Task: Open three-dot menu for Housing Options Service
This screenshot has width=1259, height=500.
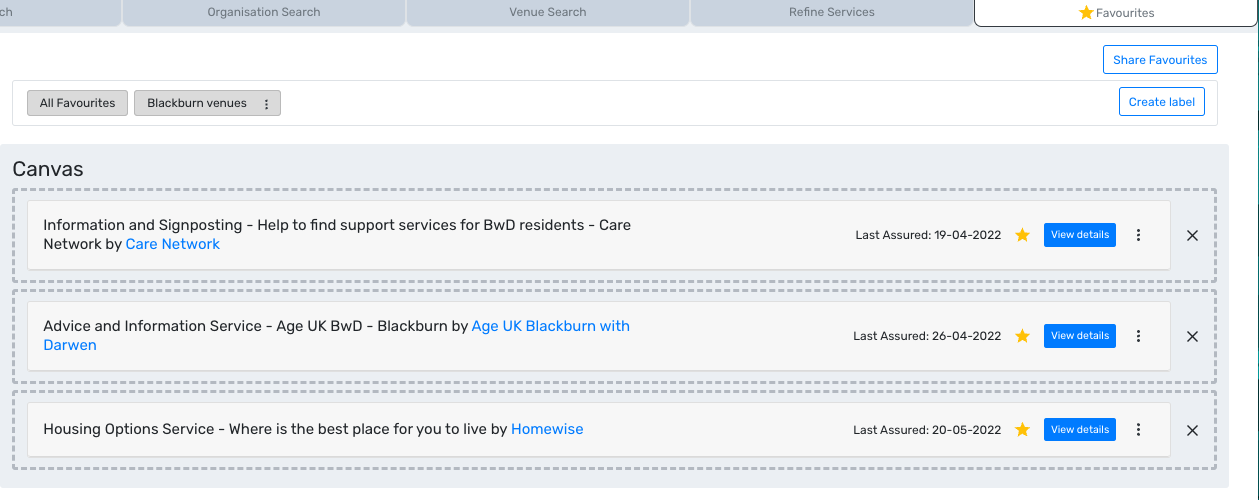Action: 1138,430
